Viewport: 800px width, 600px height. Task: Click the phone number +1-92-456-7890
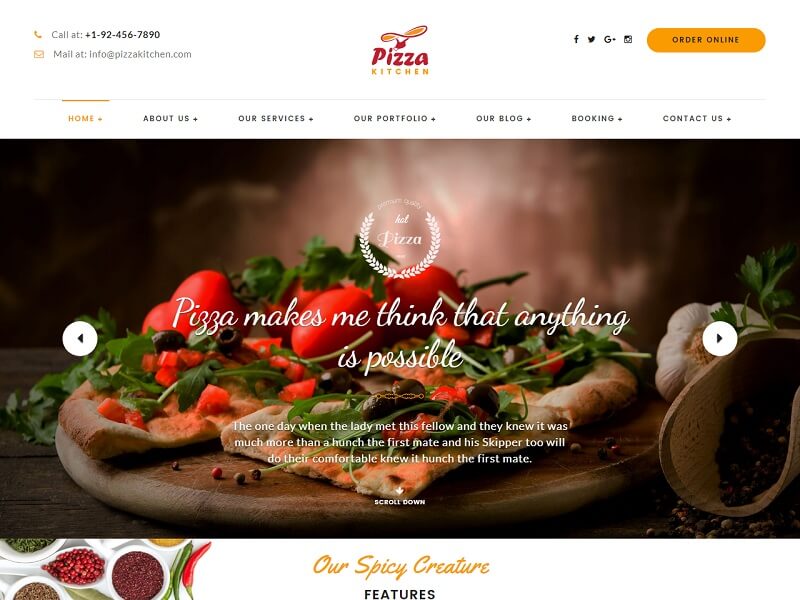(x=122, y=35)
